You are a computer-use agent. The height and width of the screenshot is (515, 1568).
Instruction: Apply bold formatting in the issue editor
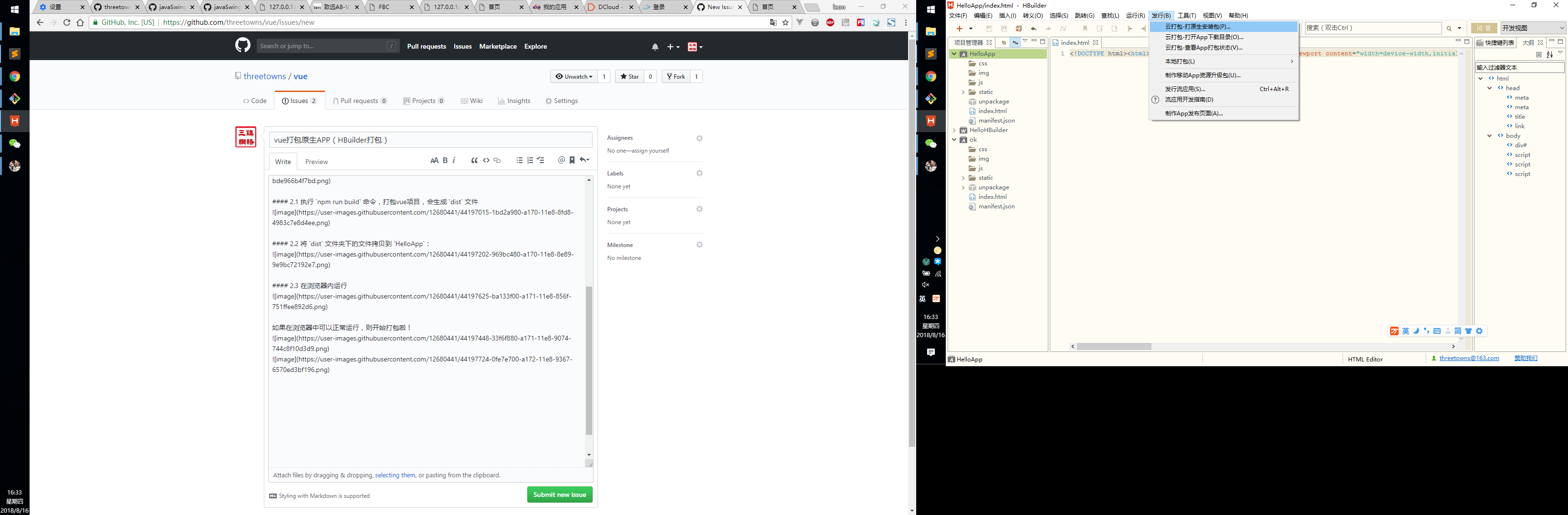click(x=445, y=160)
